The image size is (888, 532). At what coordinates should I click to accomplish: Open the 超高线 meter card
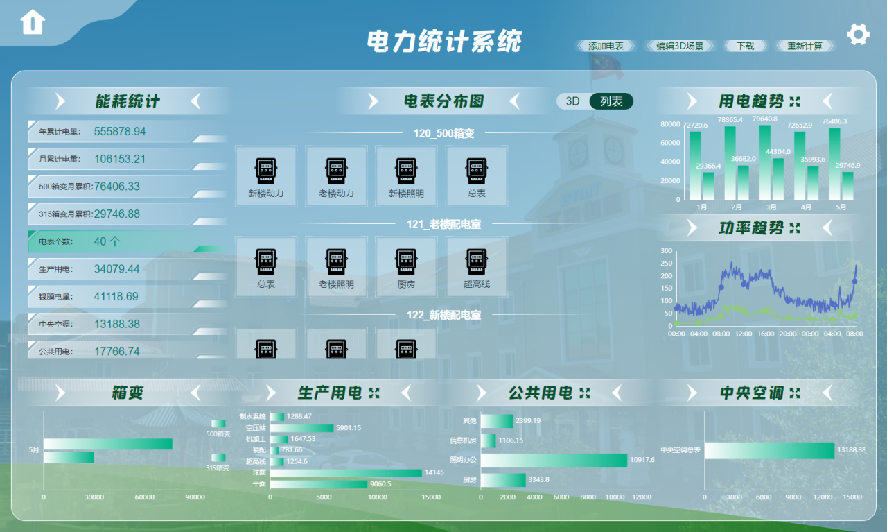coord(476,267)
